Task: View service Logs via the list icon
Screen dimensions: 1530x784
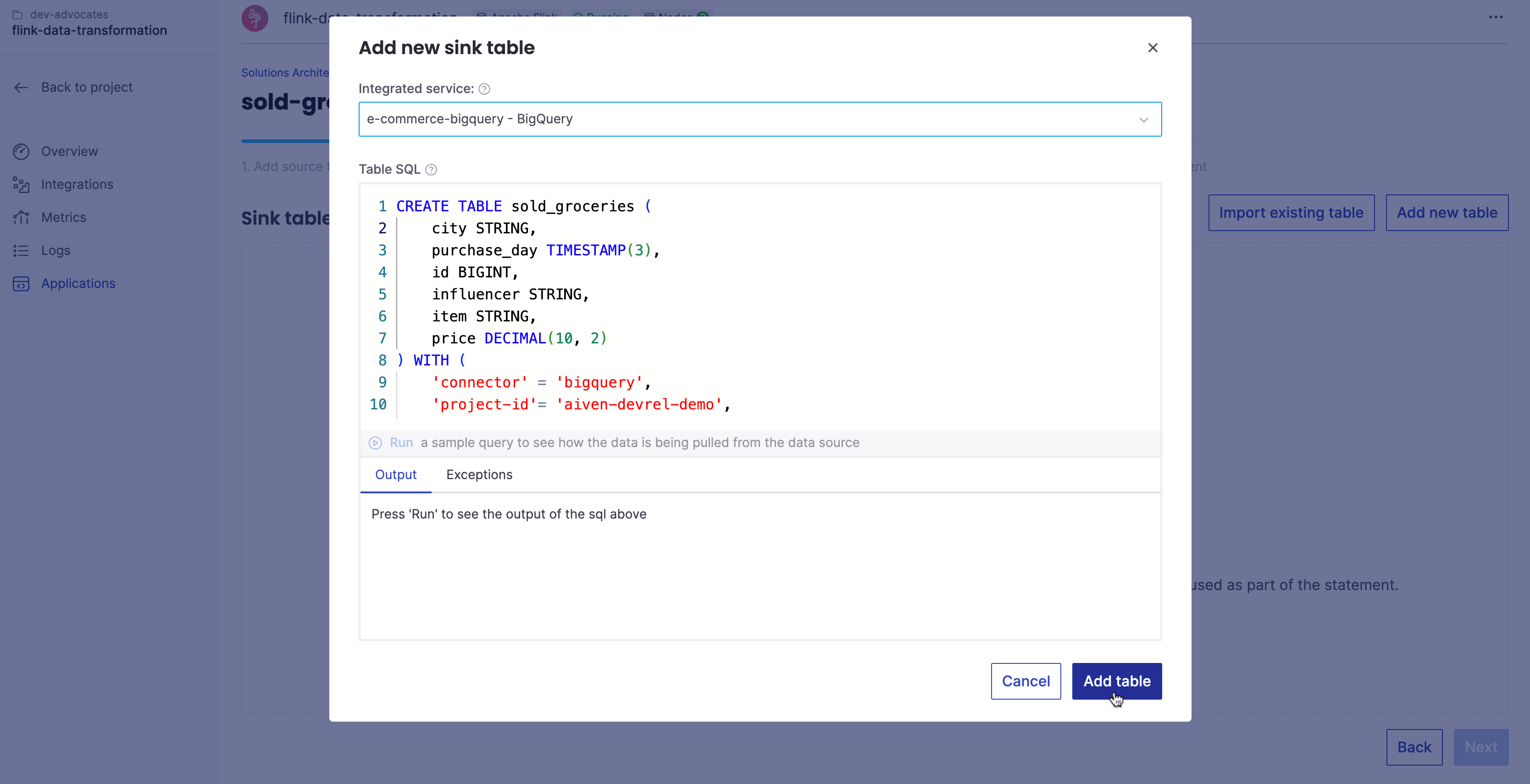Action: [x=22, y=250]
